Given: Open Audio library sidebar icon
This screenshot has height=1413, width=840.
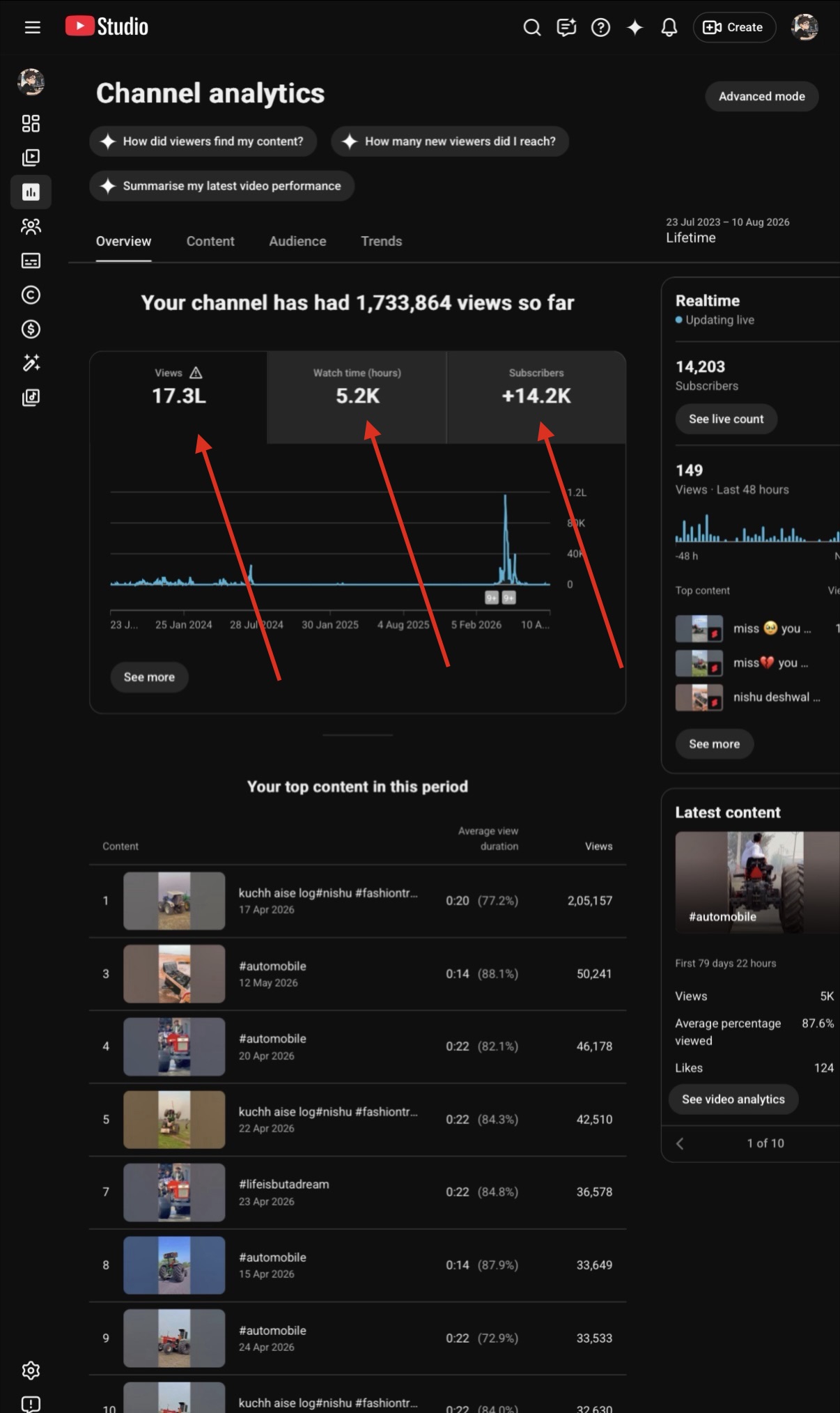Looking at the screenshot, I should click(31, 397).
